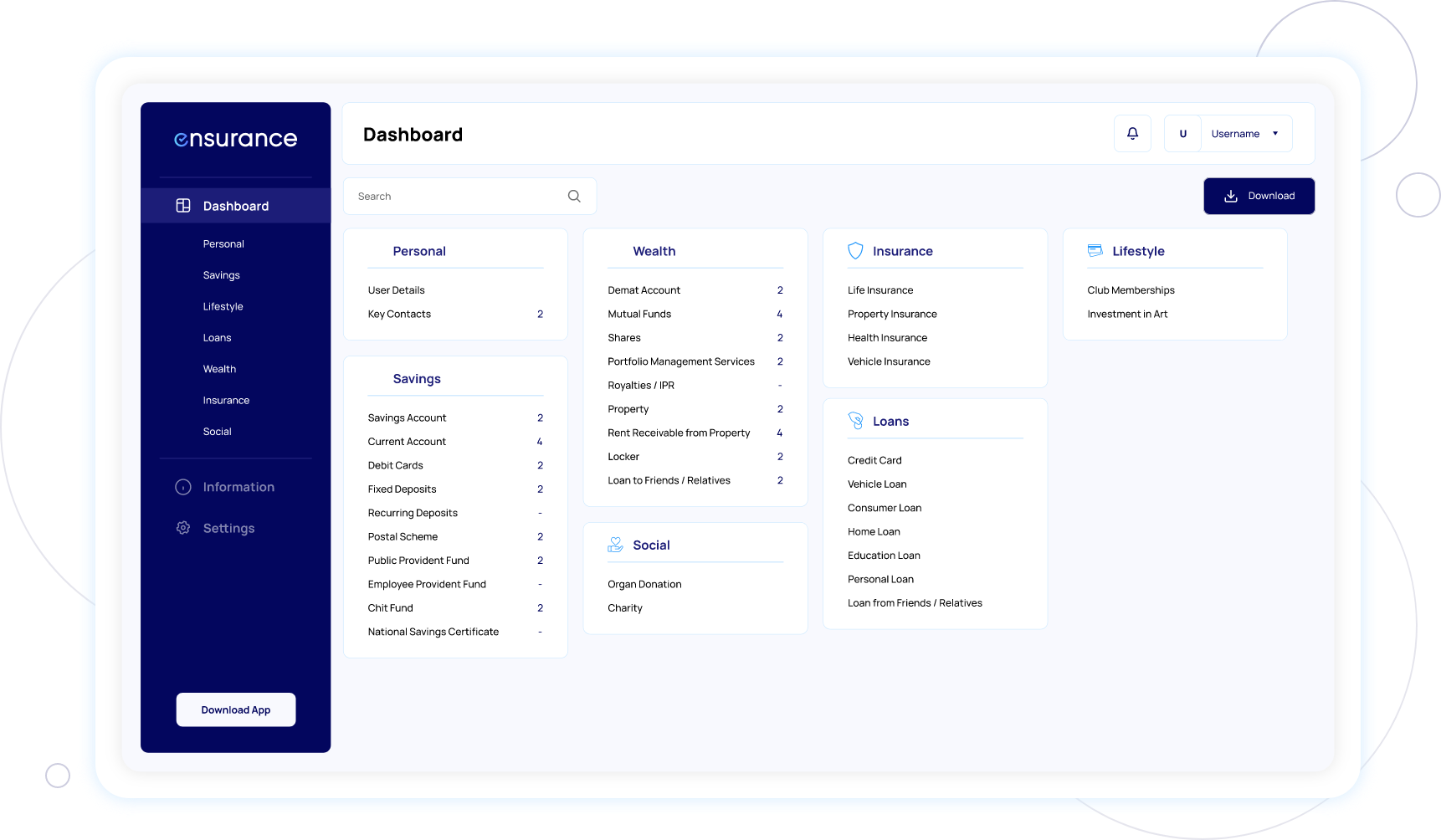The image size is (1441, 840).
Task: Open the Mutual Funds entry
Action: [x=639, y=314]
